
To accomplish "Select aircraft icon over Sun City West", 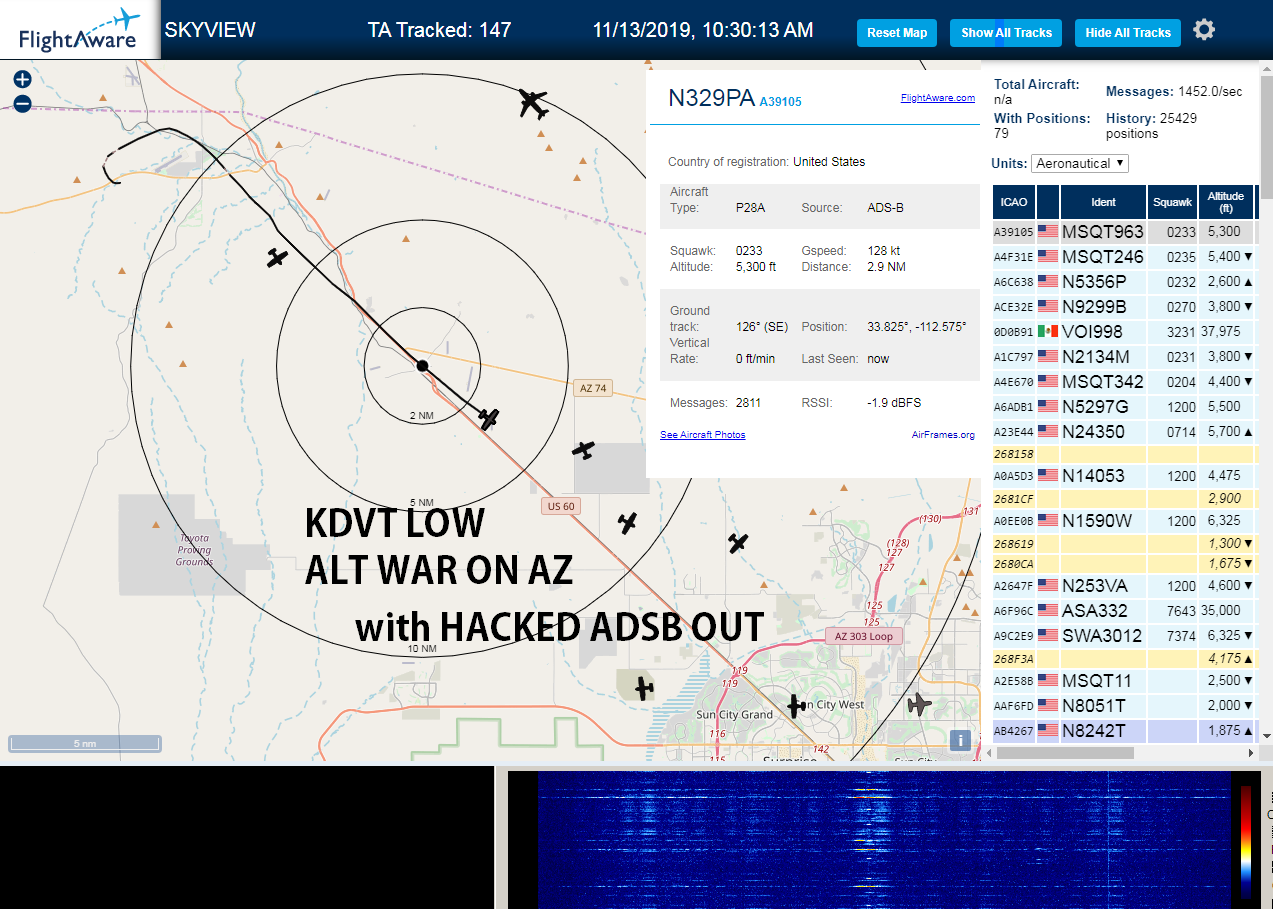I will click(x=796, y=706).
